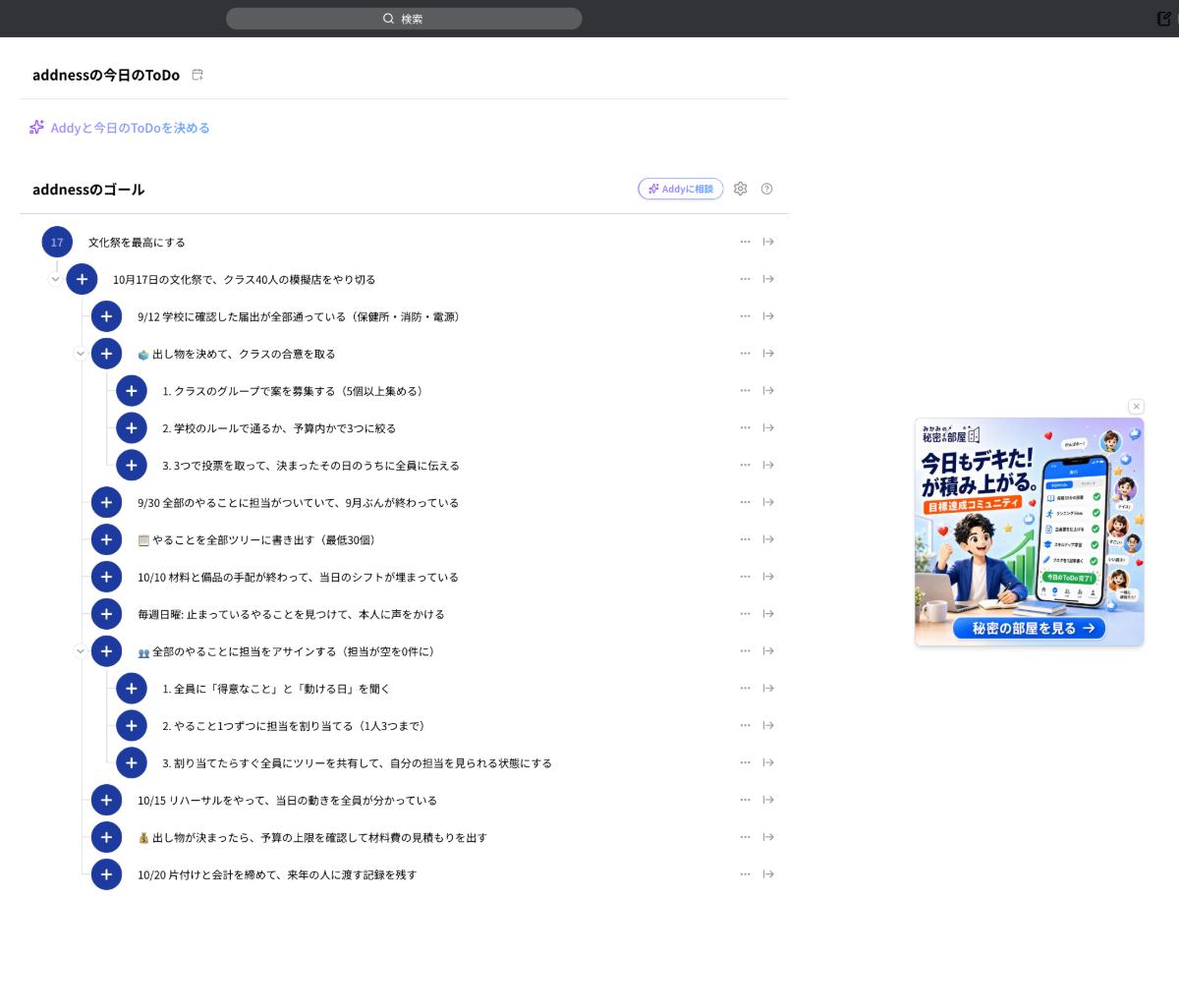1179x1008 pixels.
Task: Click plus on '1. 全員に「得意なこと」' row
Action: pyautogui.click(x=131, y=689)
